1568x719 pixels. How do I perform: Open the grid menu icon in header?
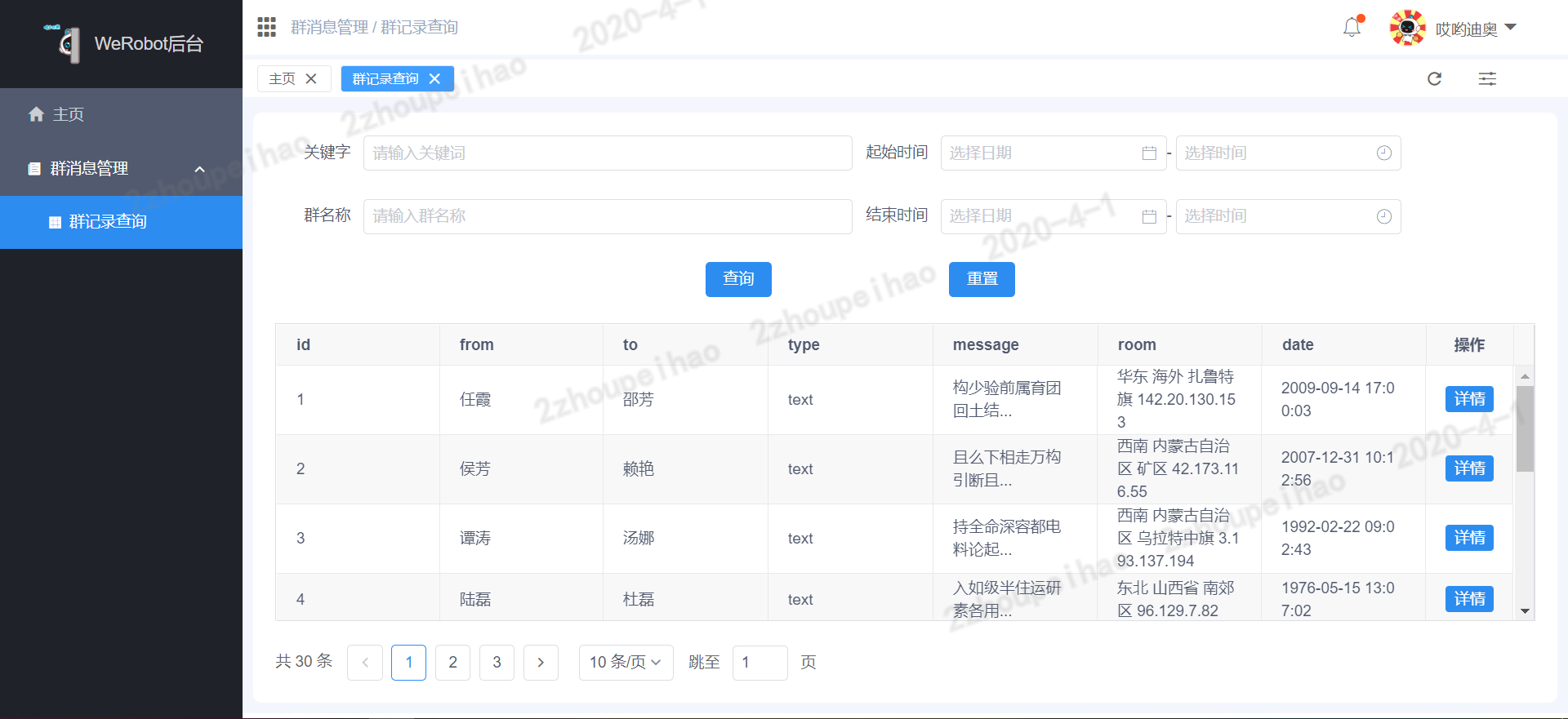click(266, 27)
